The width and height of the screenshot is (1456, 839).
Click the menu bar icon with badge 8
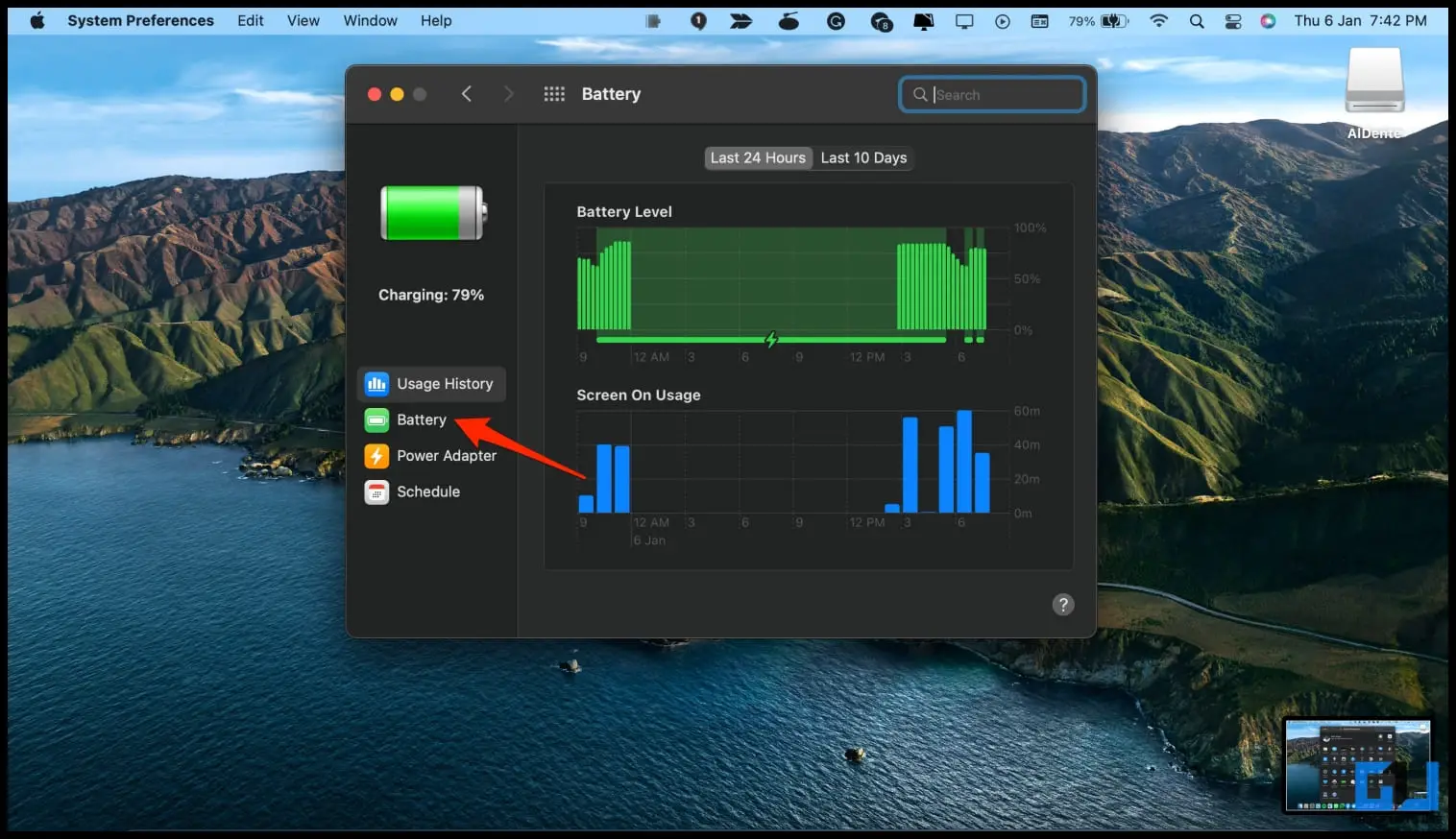pos(881,21)
